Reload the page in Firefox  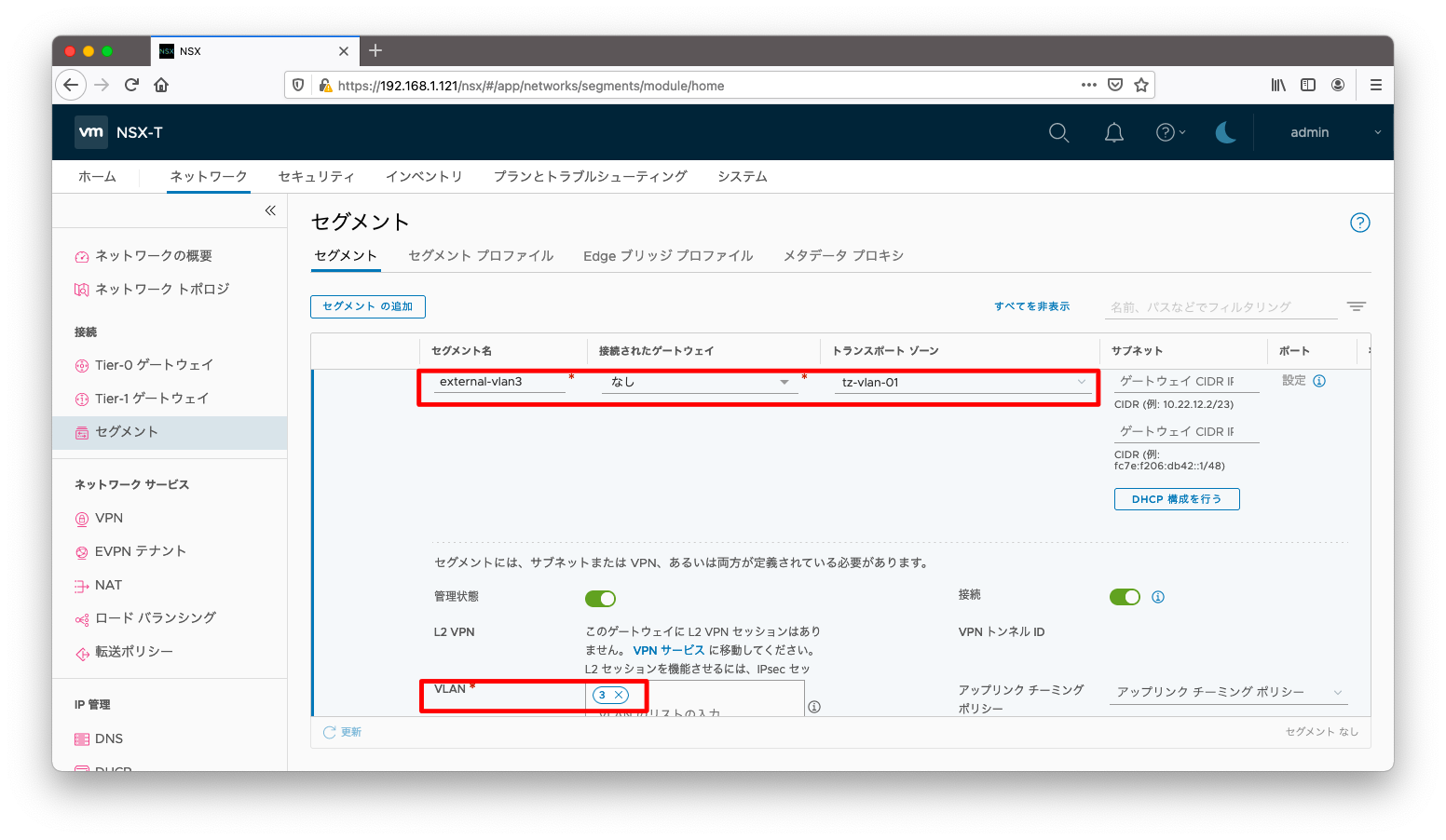131,85
